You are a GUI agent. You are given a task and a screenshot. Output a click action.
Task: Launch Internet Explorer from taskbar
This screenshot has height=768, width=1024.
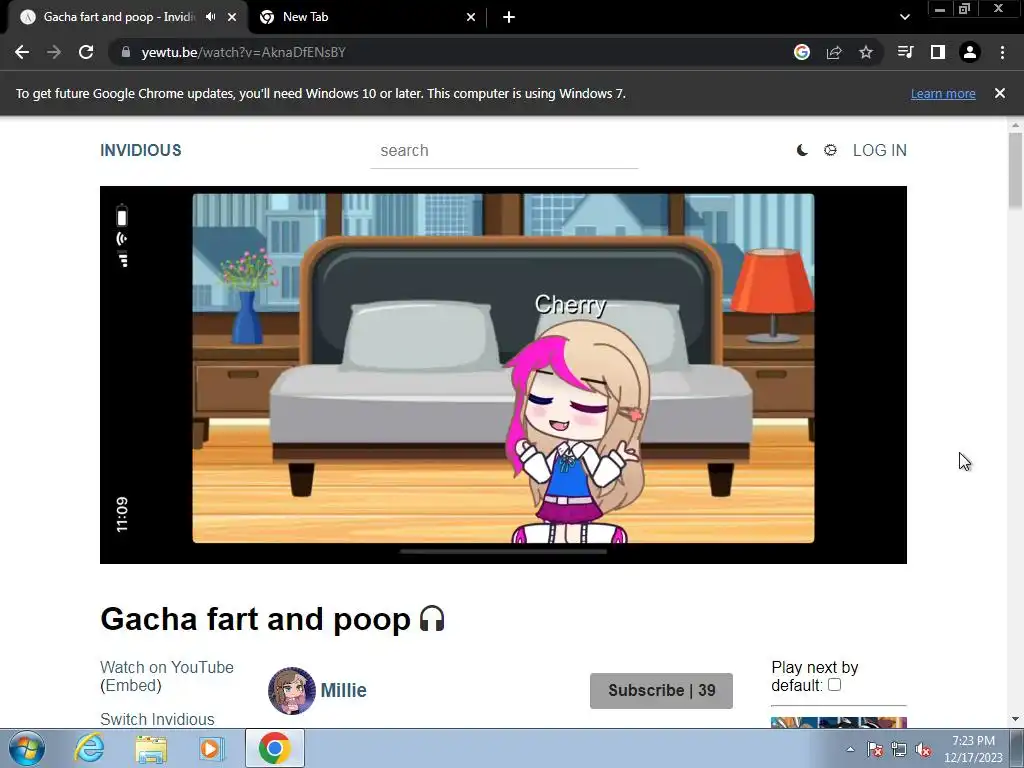click(89, 748)
